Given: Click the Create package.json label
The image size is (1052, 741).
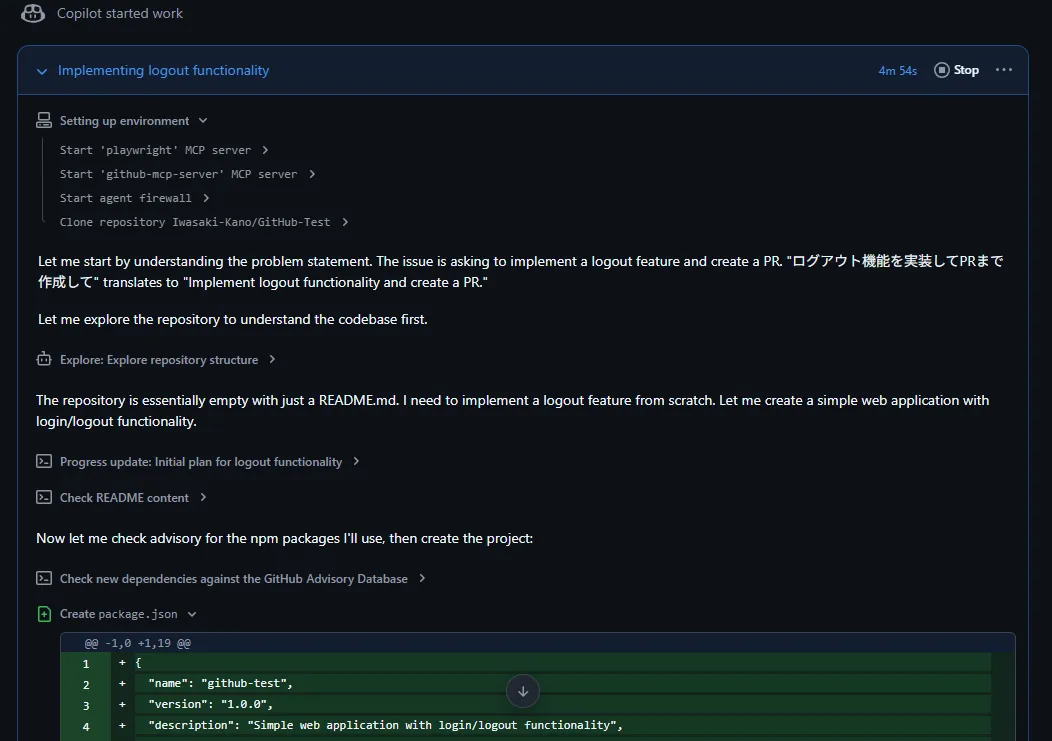Looking at the screenshot, I should (119, 614).
